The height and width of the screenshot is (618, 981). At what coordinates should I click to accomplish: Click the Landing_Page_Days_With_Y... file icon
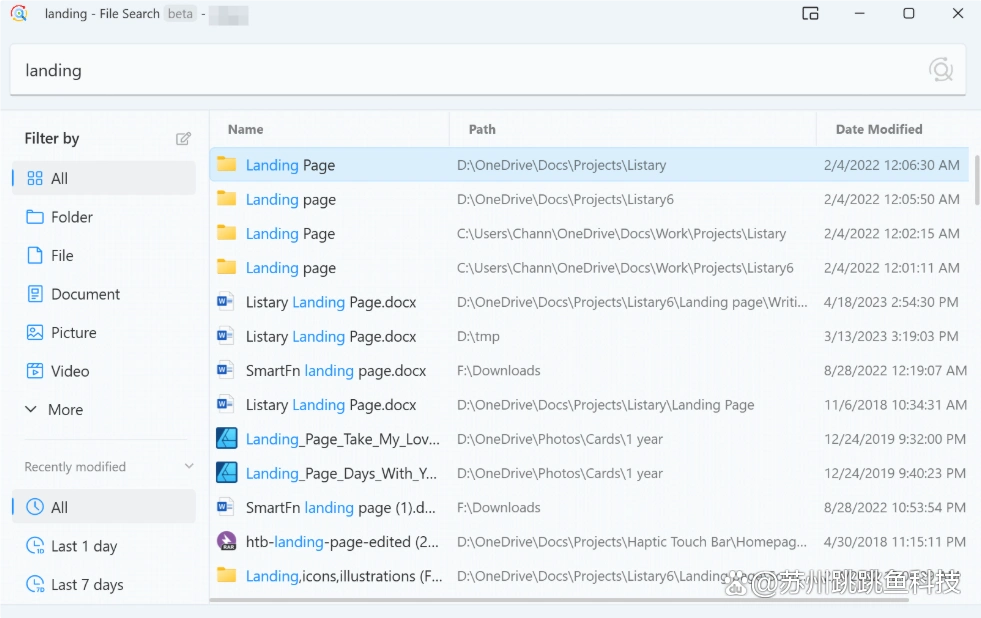pyautogui.click(x=226, y=473)
